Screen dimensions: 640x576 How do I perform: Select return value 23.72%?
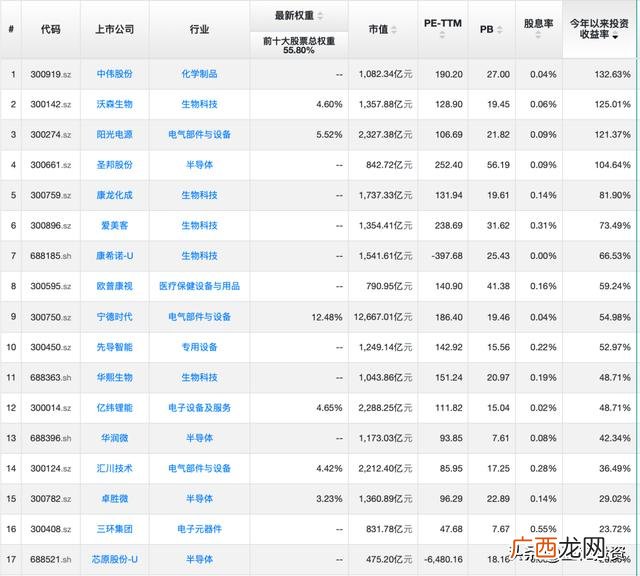coord(615,529)
